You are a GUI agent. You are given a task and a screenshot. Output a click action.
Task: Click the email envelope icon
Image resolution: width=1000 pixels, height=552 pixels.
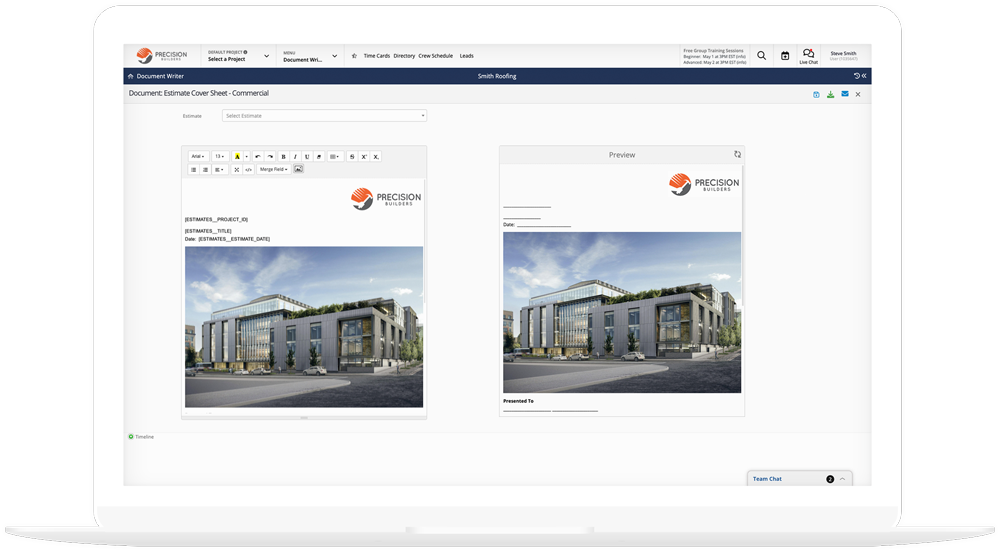844,94
